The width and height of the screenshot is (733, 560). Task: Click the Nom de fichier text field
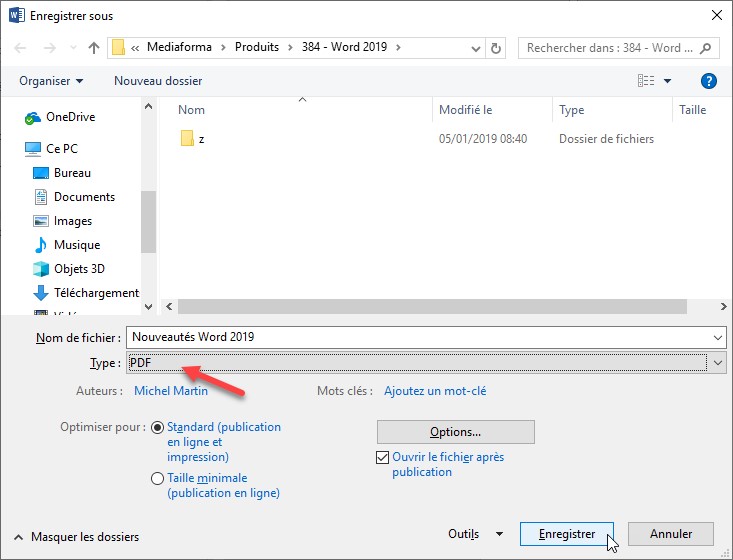tap(420, 337)
